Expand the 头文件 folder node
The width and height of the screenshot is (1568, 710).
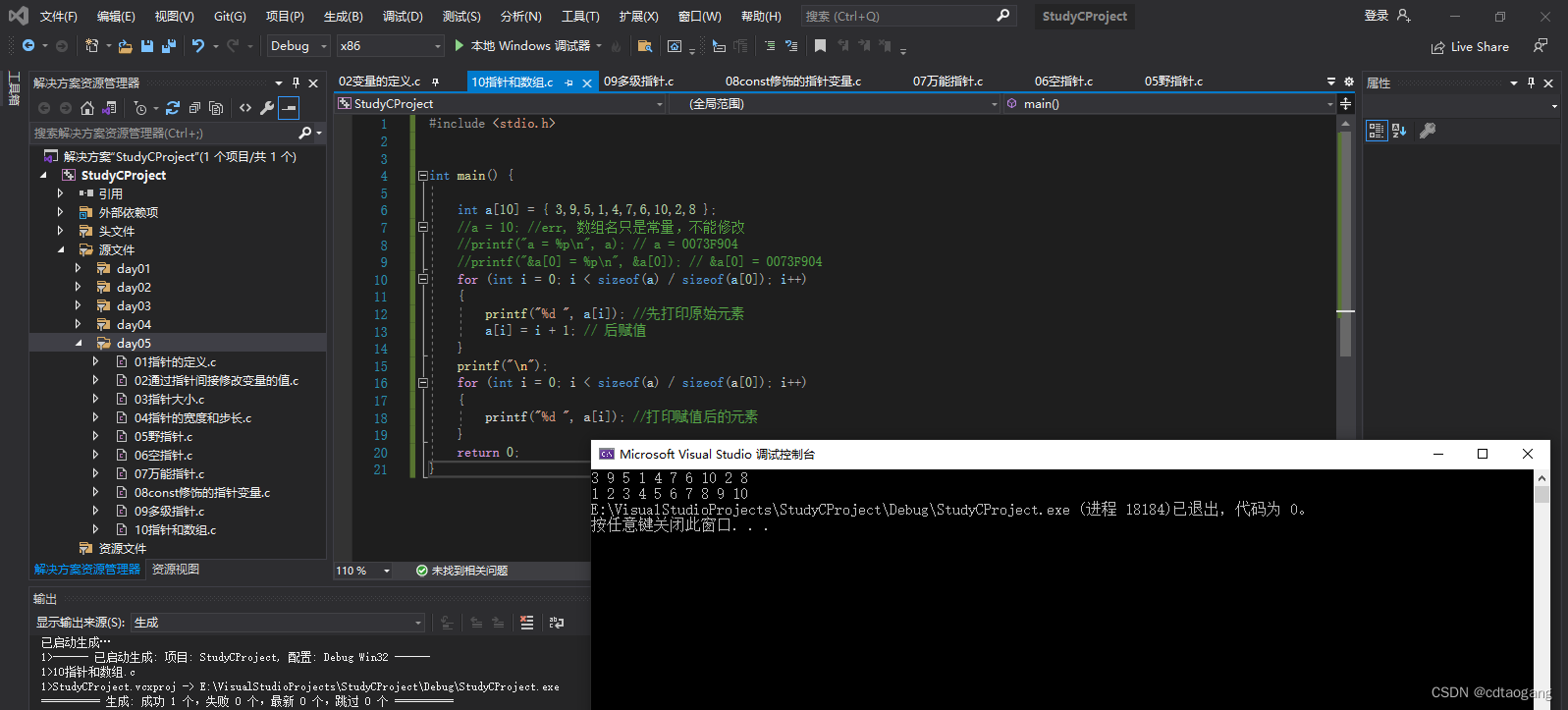(x=61, y=231)
